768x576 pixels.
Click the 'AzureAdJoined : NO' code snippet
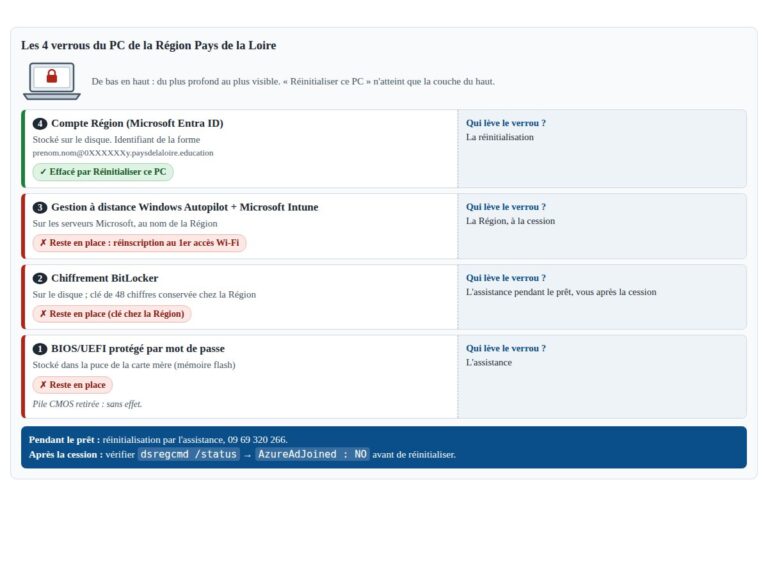point(312,455)
